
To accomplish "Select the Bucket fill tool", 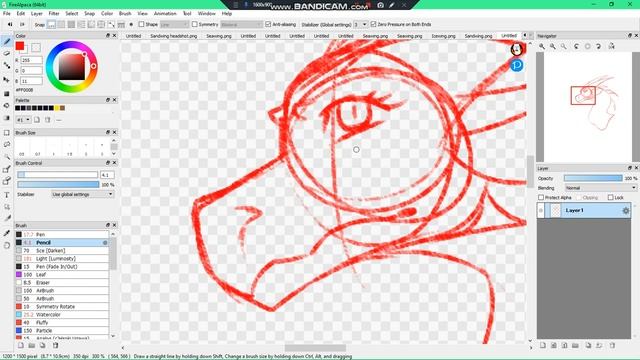I will click(7, 106).
